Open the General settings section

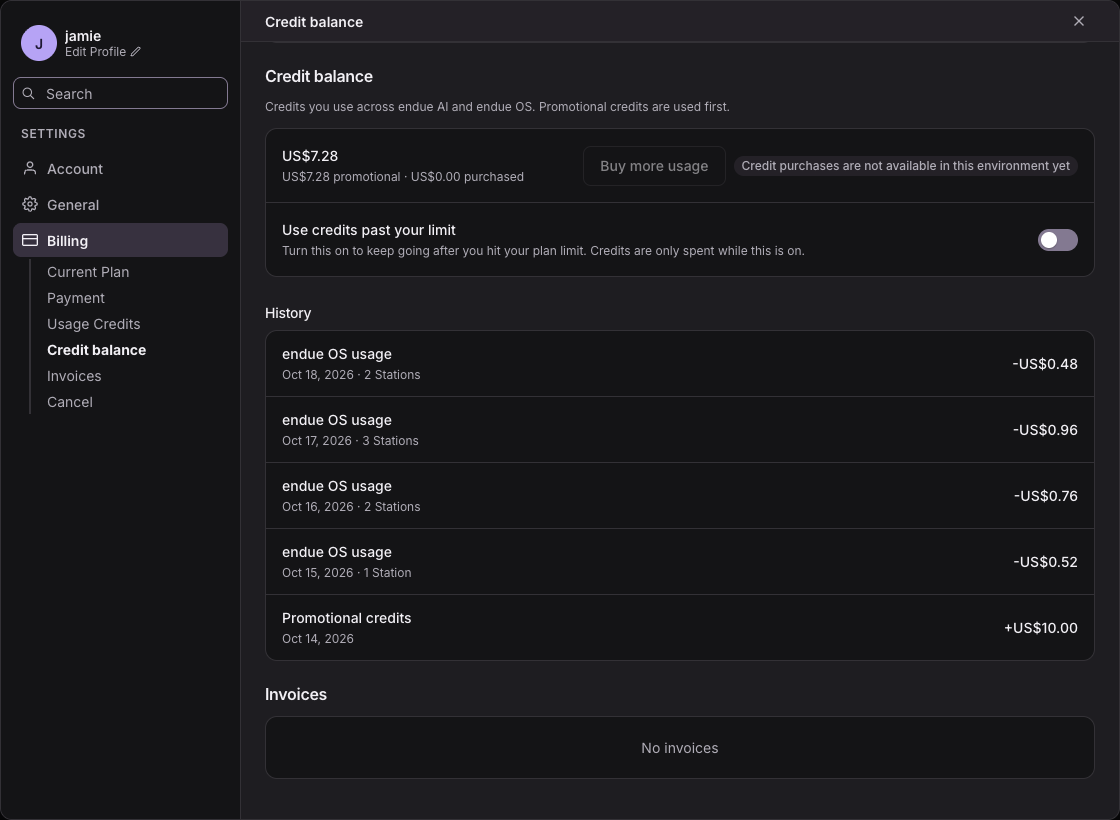(x=120, y=204)
